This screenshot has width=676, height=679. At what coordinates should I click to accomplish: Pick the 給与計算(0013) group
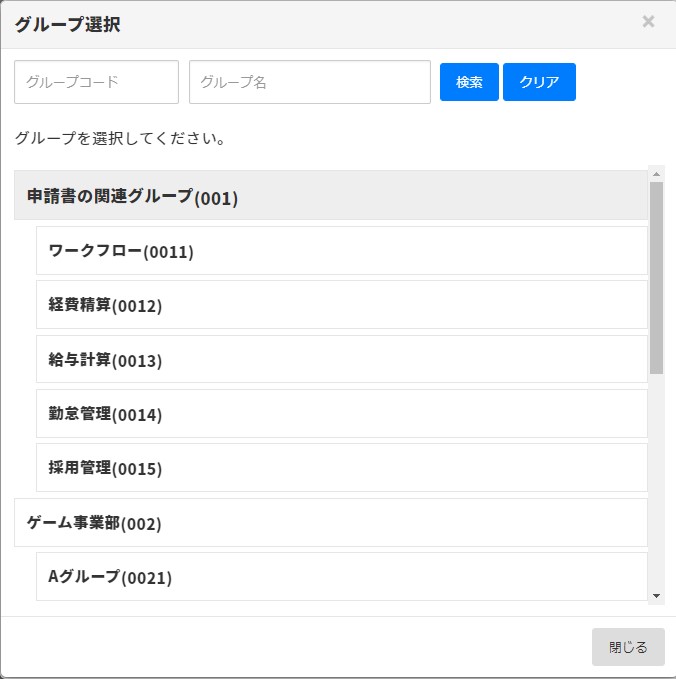(x=341, y=359)
